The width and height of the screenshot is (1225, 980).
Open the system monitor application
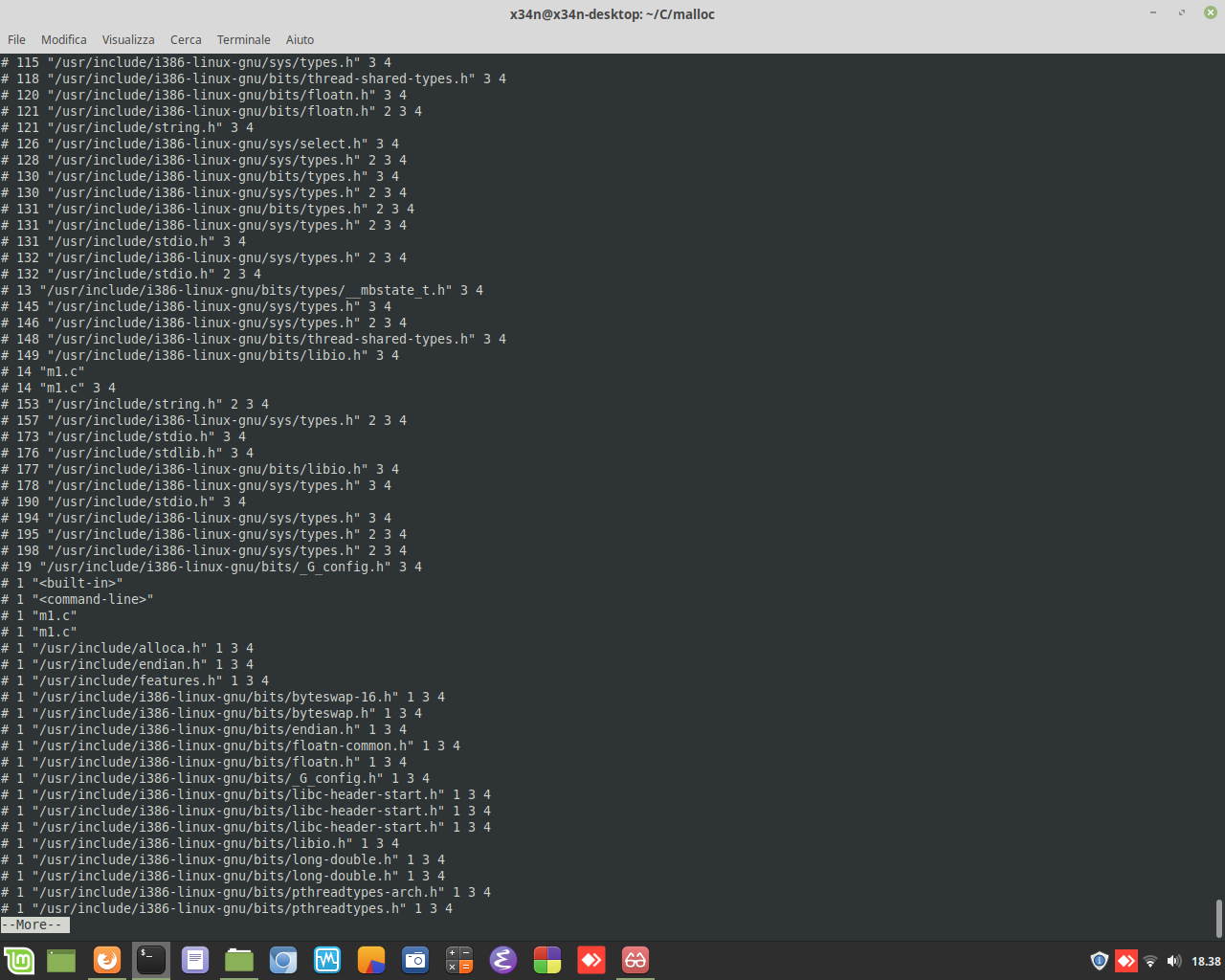(x=327, y=960)
